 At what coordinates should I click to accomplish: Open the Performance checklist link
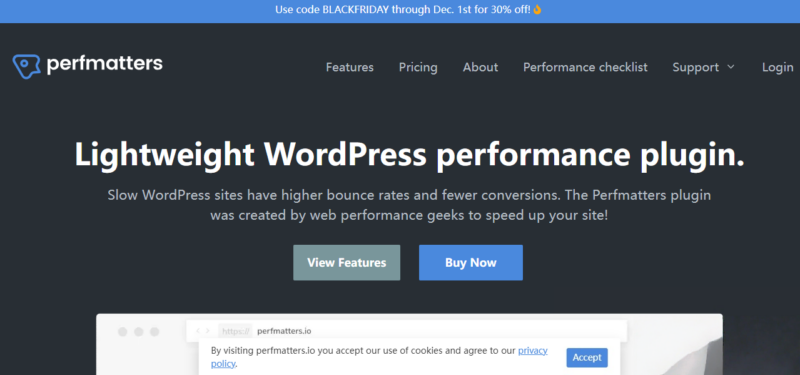(x=585, y=67)
